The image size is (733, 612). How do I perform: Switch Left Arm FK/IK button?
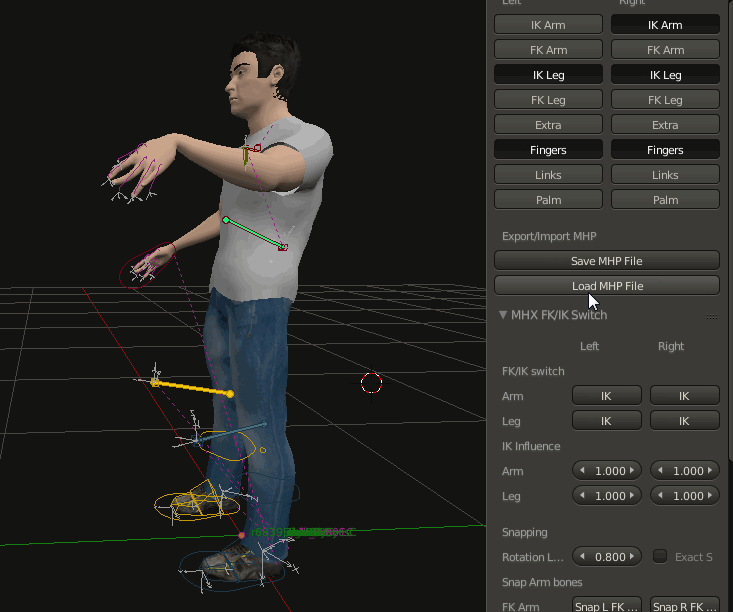[606, 396]
